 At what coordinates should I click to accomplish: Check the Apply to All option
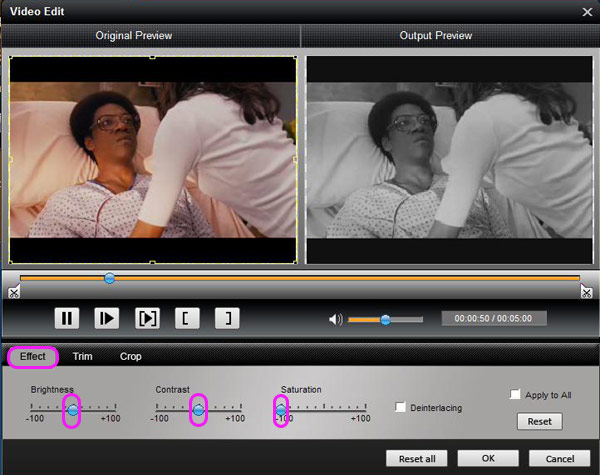[x=515, y=395]
